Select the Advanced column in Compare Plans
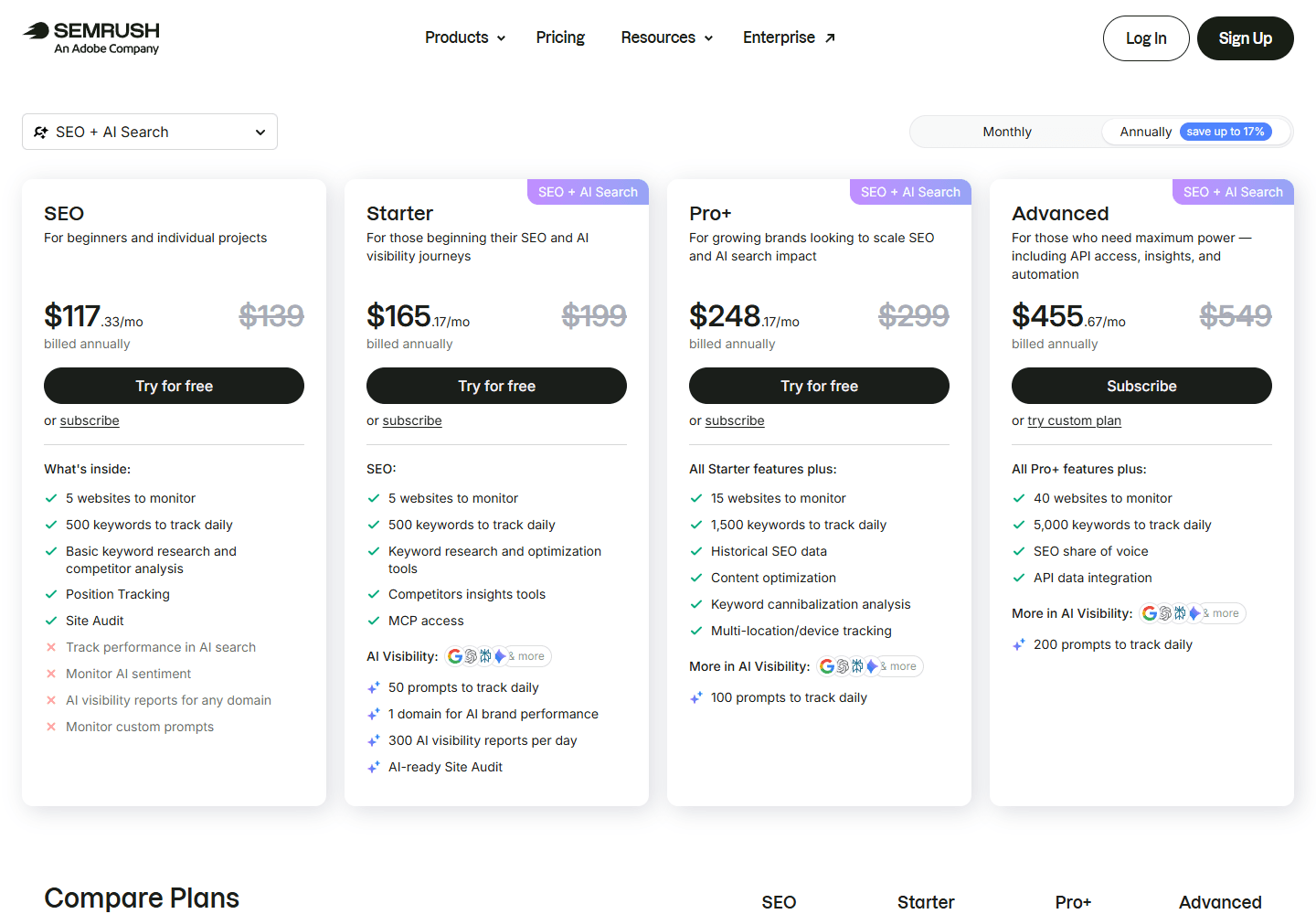 click(x=1220, y=902)
